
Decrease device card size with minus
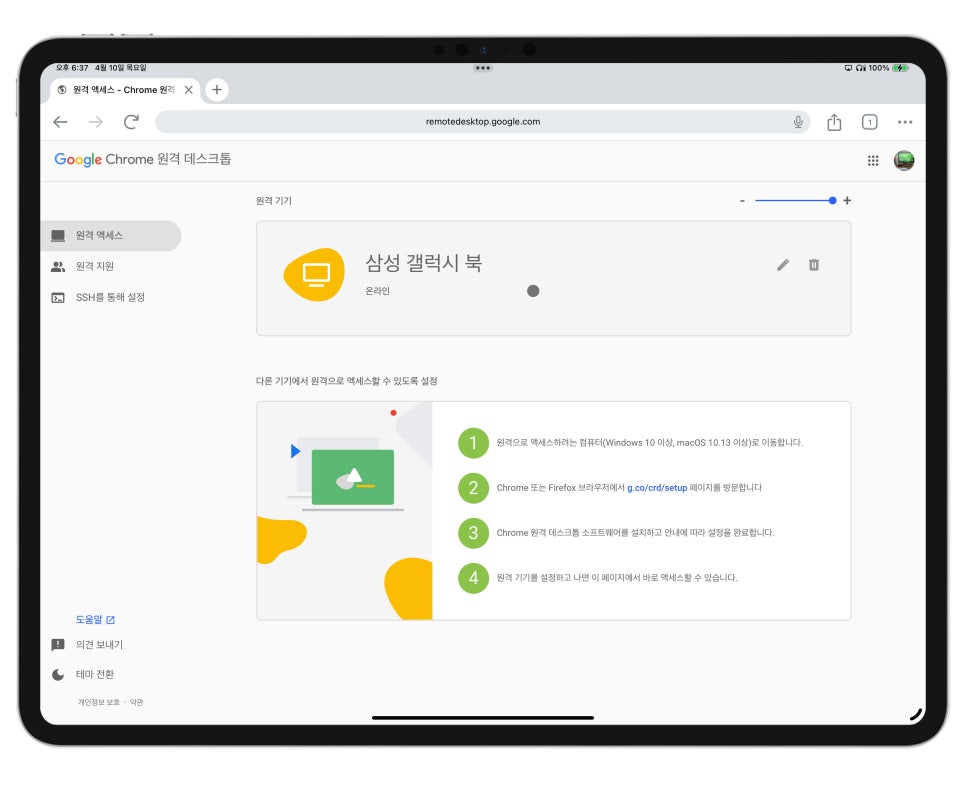(x=742, y=201)
